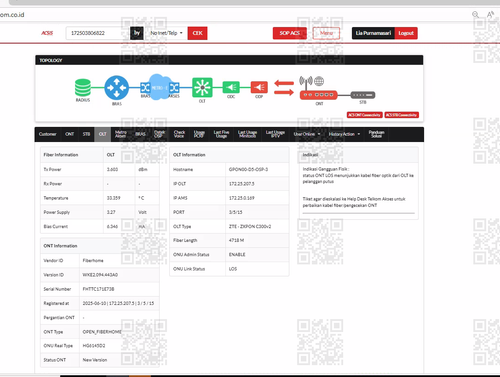Click the red ODP icon
Image resolution: width=500 pixels, height=377 pixels.
[259, 88]
